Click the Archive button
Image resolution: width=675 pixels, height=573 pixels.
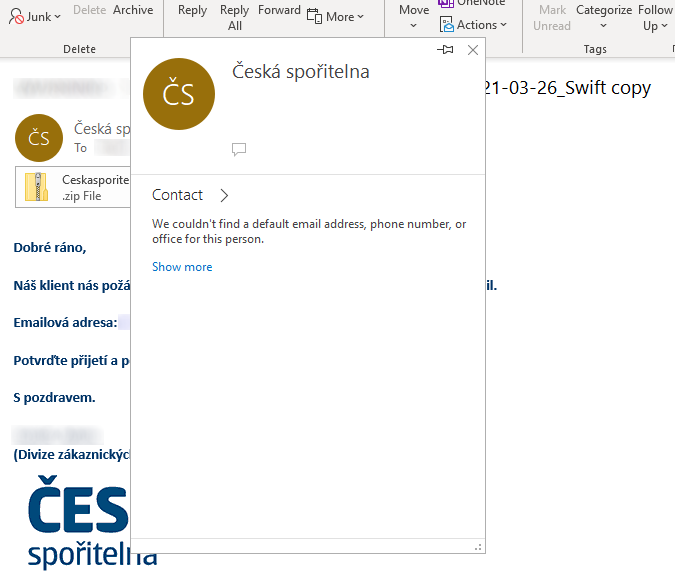[133, 10]
